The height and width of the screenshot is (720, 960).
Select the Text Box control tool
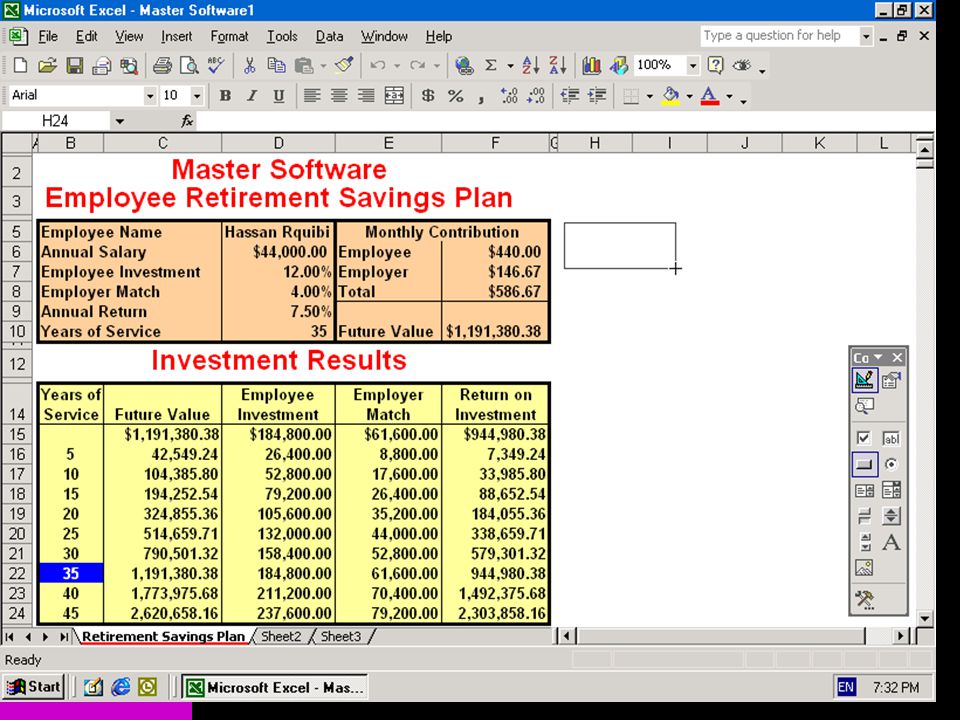point(891,438)
